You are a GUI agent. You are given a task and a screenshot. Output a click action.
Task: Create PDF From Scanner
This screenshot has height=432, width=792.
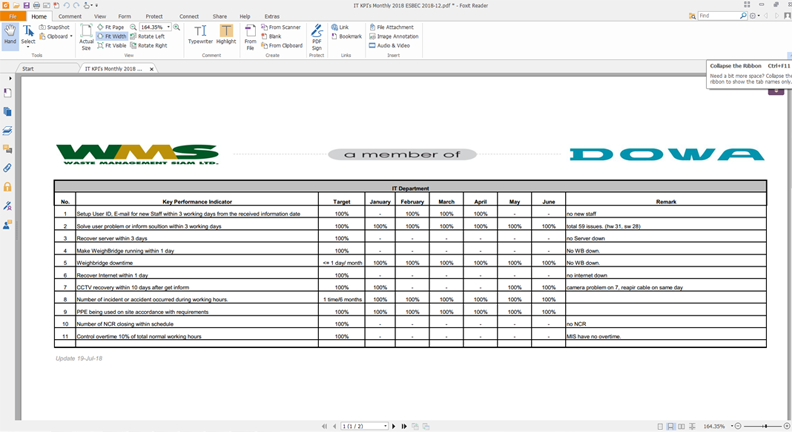[x=281, y=27]
